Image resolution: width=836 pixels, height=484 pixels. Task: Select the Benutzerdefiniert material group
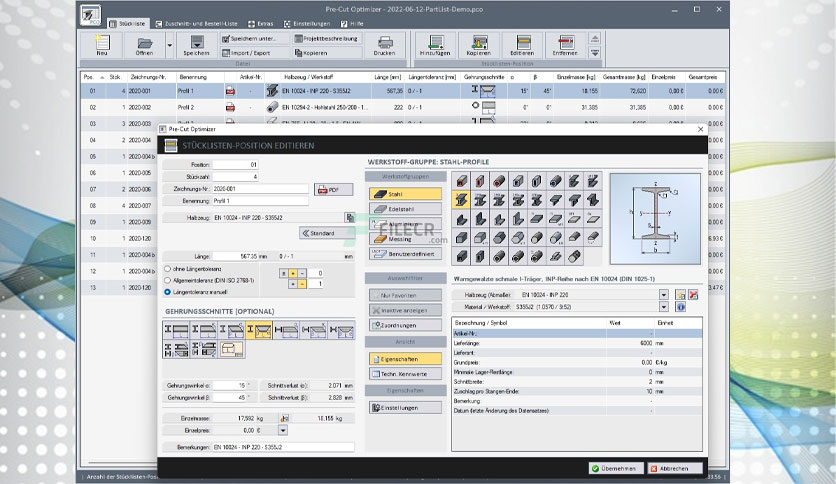[x=405, y=254]
